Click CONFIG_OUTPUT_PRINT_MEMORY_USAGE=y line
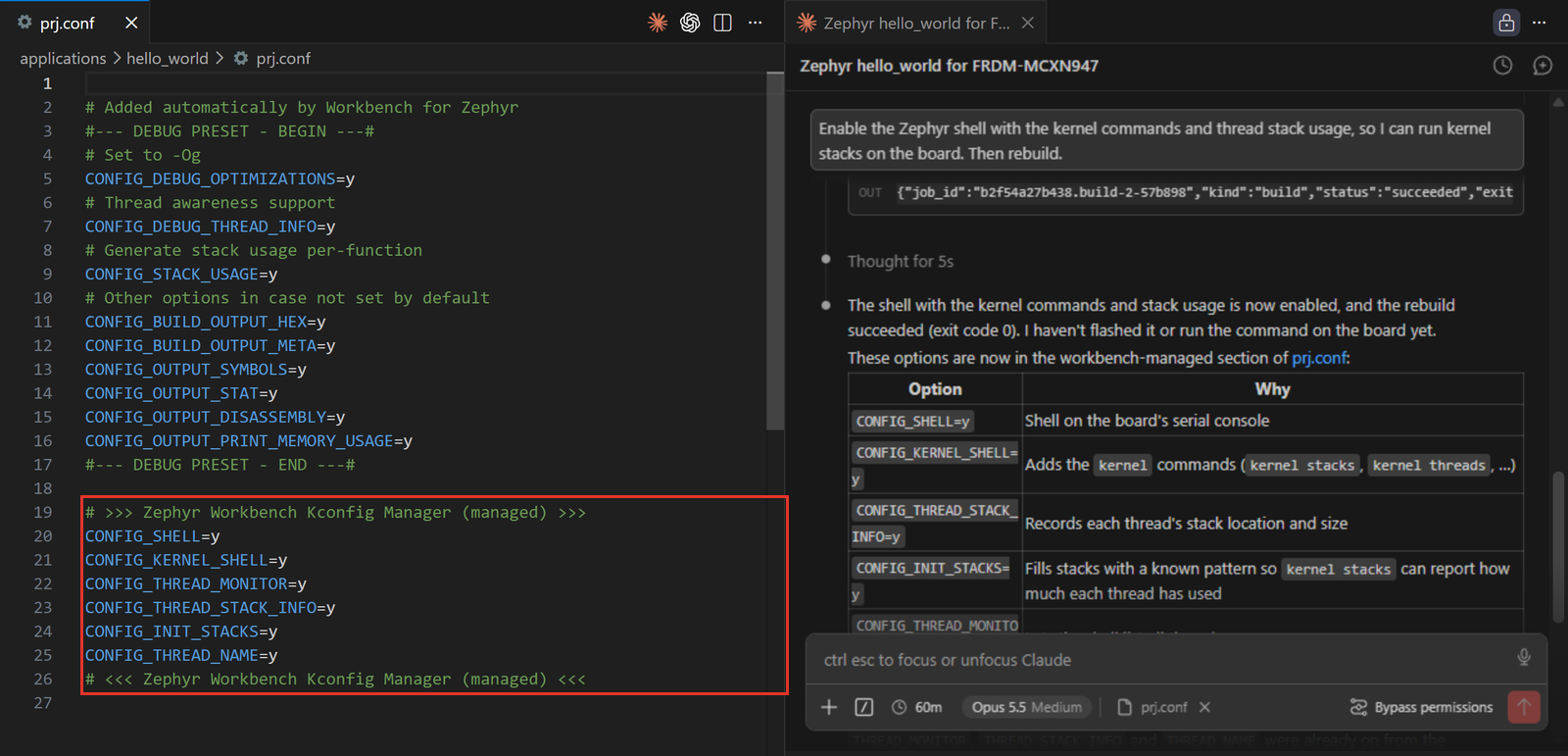The width and height of the screenshot is (1568, 756). point(248,441)
